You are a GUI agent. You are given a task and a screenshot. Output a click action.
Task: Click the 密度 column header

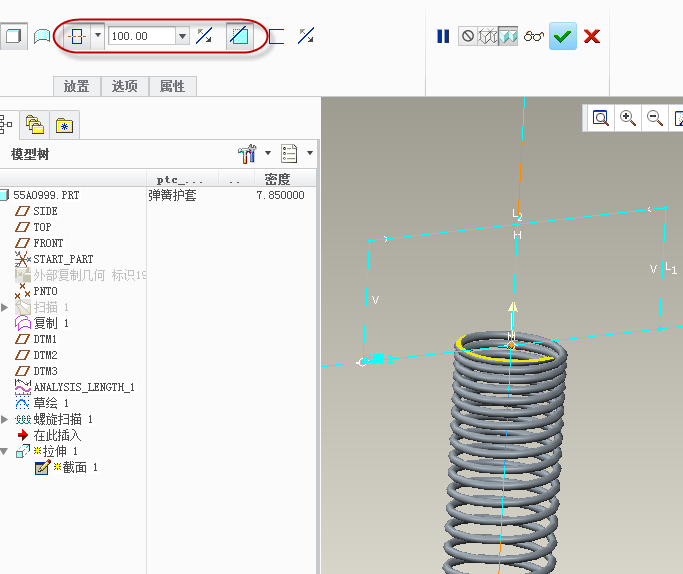277,179
